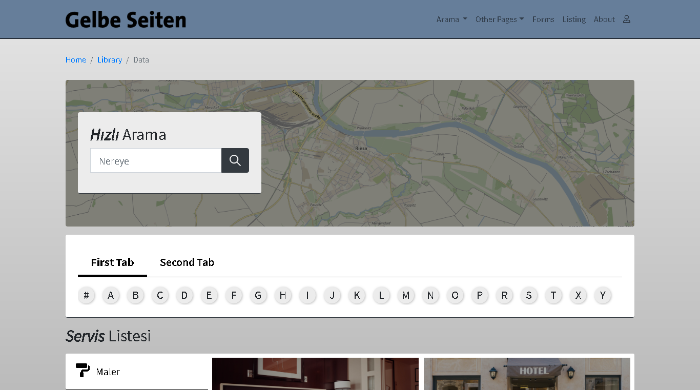This screenshot has height=390, width=700.
Task: Filter by letter T
Action: tap(554, 295)
